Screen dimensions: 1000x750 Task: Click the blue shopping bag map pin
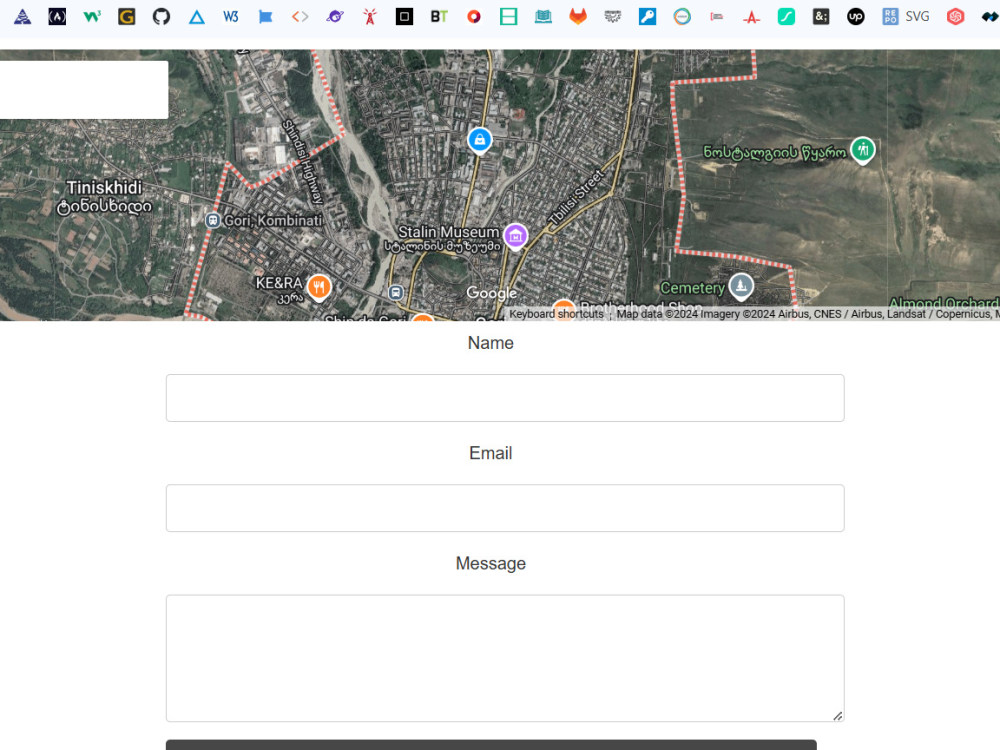point(480,140)
